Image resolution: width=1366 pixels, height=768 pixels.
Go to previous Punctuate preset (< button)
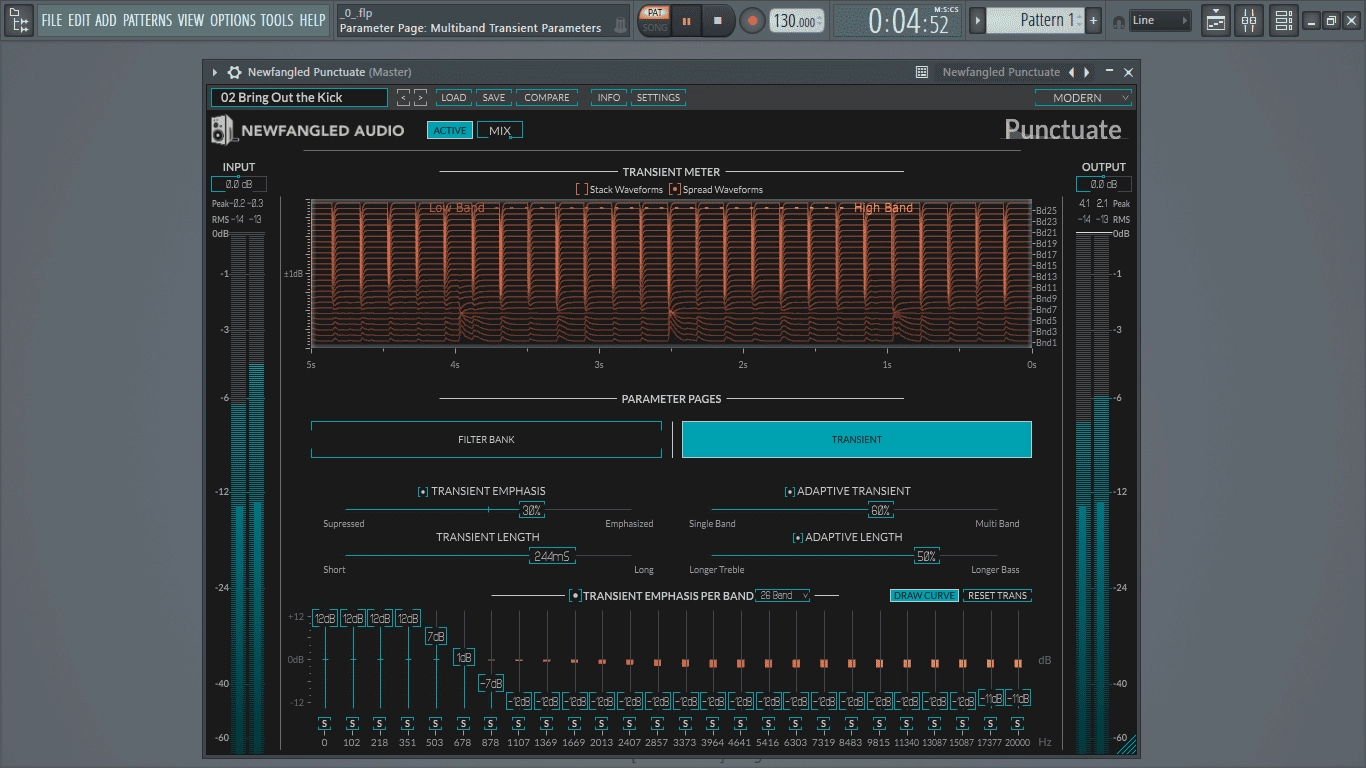point(403,97)
